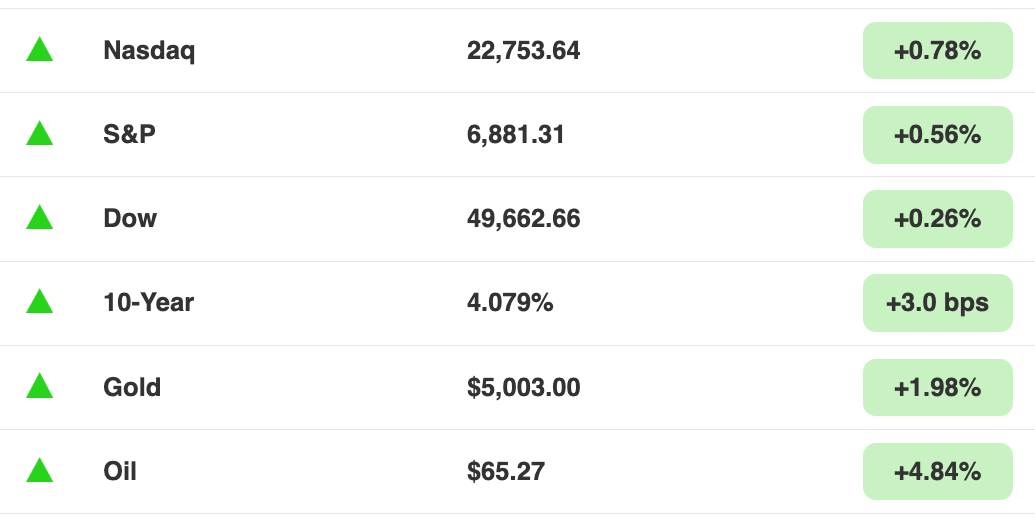Select the +0.26% Dow change badge
1035x519 pixels.
(x=937, y=219)
